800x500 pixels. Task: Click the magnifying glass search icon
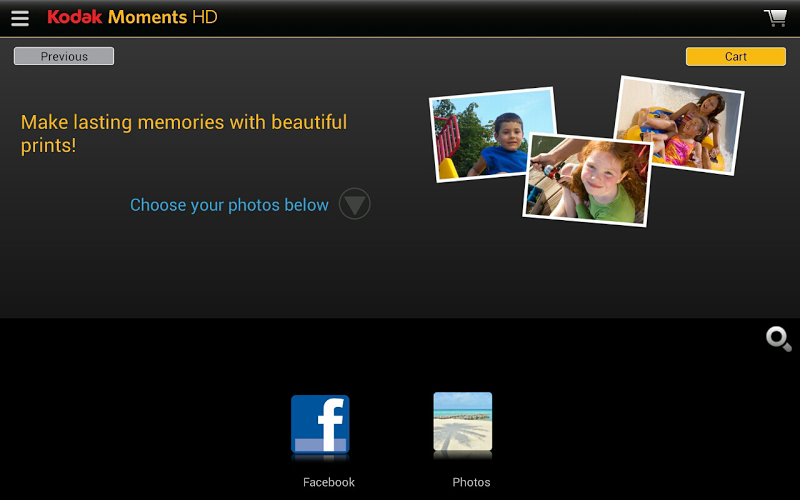point(779,339)
